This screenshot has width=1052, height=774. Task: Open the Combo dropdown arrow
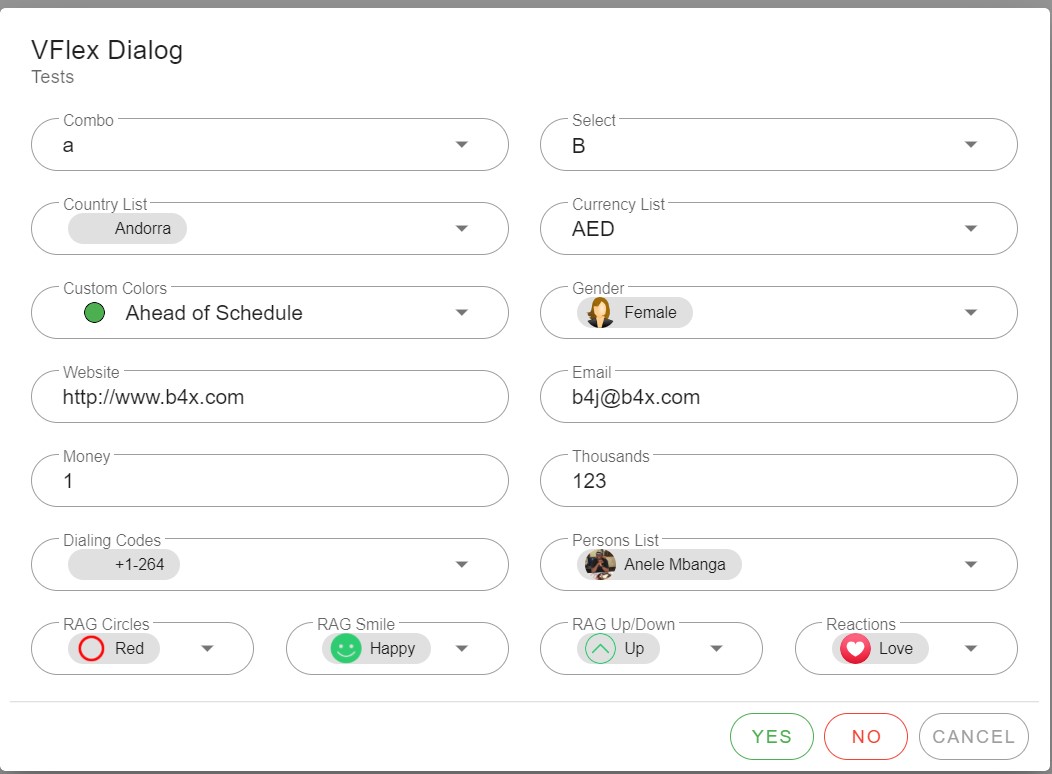[x=461, y=145]
